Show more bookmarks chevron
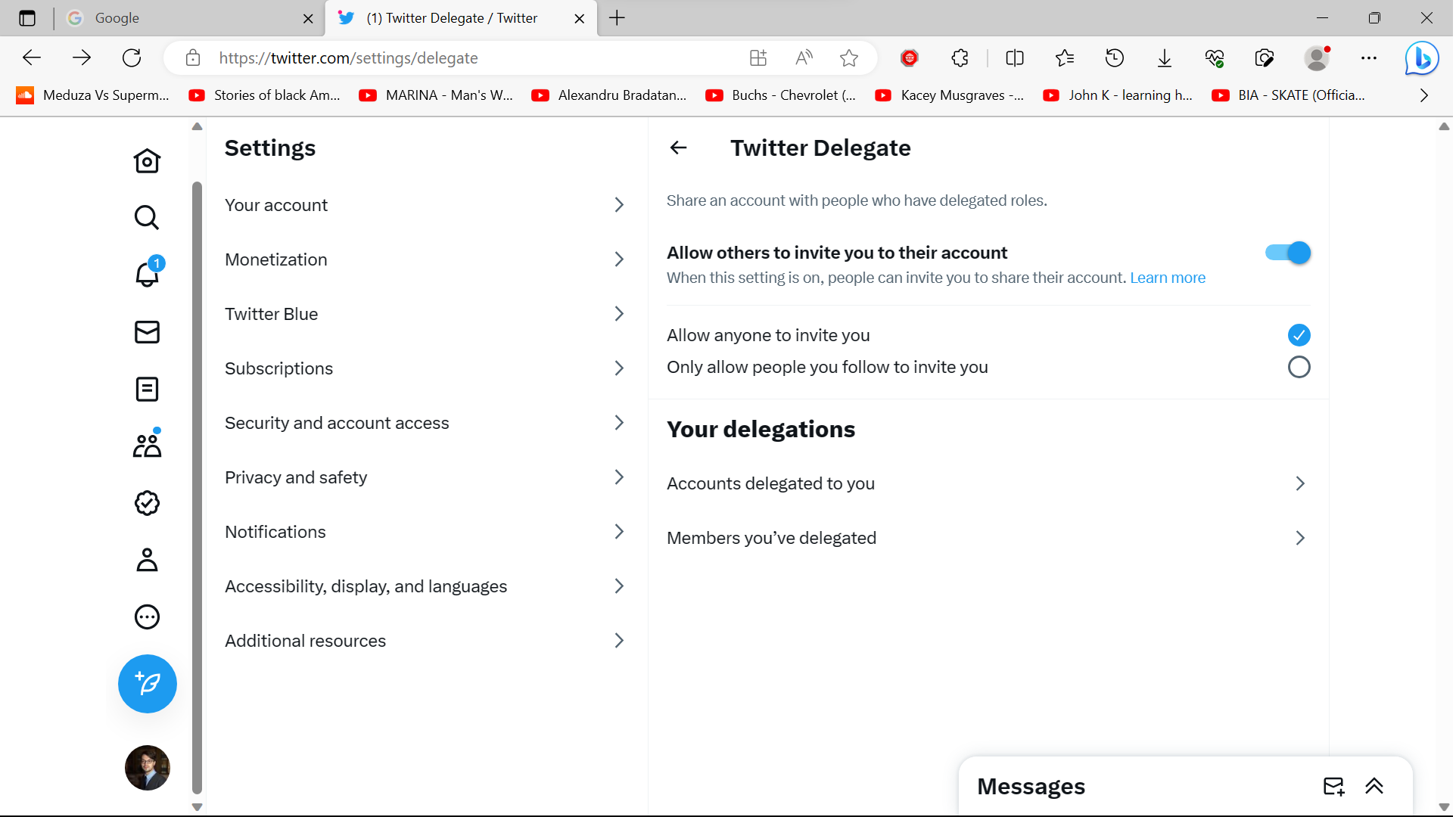1456x817 pixels. [1423, 95]
